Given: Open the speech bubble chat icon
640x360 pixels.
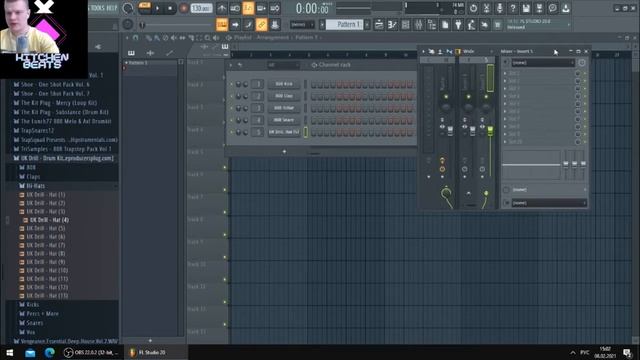Looking at the screenshot, I should tap(552, 8).
